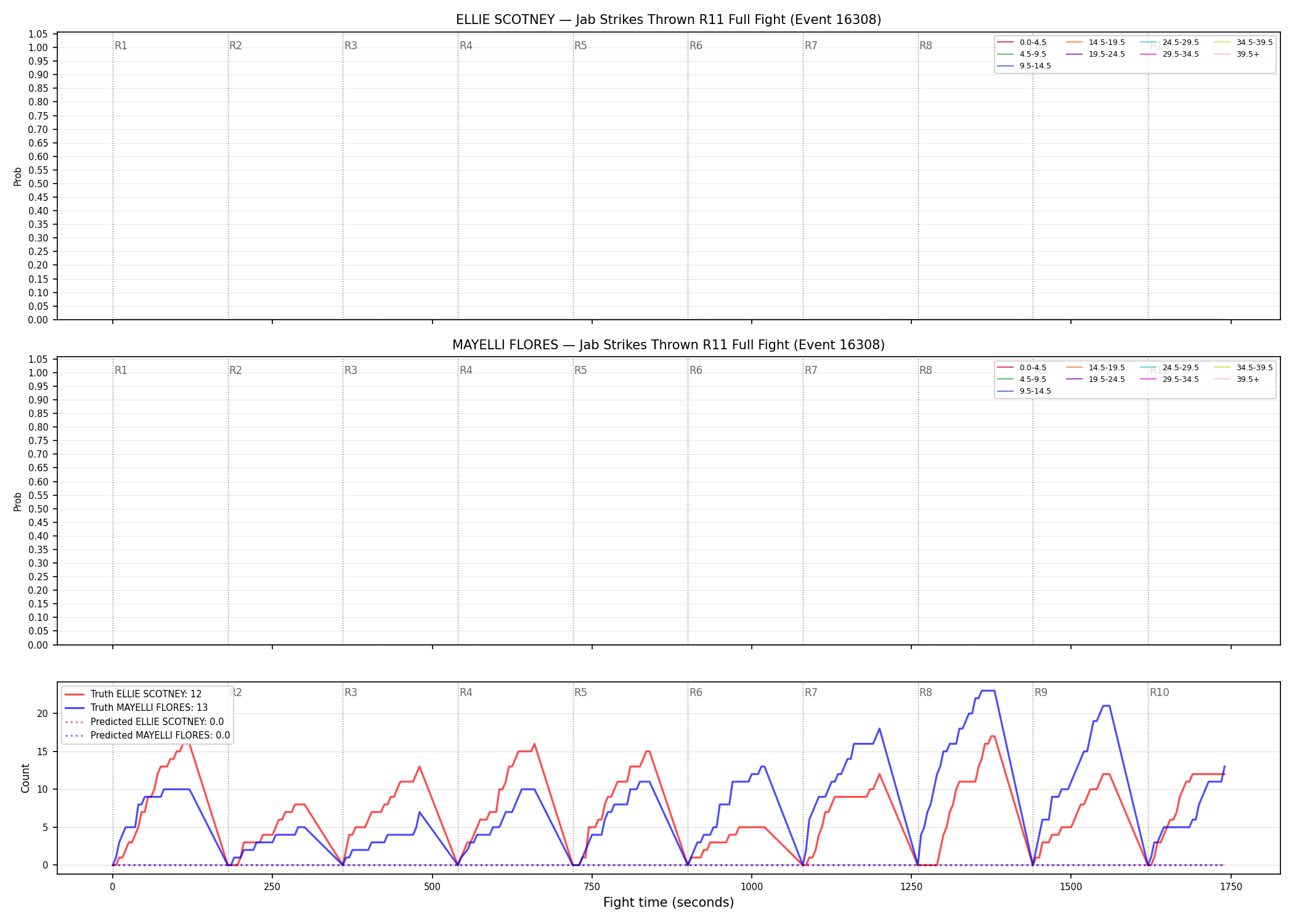Click the R10 round label in the Count chart
Image resolution: width=1294 pixels, height=924 pixels.
pyautogui.click(x=1159, y=692)
